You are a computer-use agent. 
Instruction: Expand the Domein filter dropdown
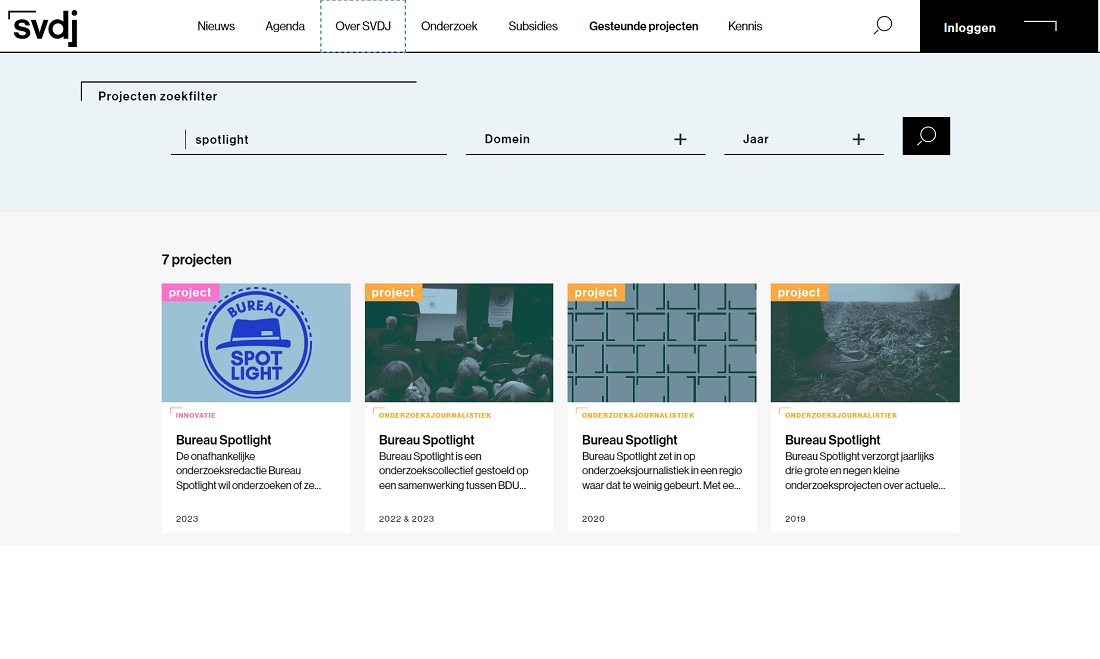(x=585, y=139)
